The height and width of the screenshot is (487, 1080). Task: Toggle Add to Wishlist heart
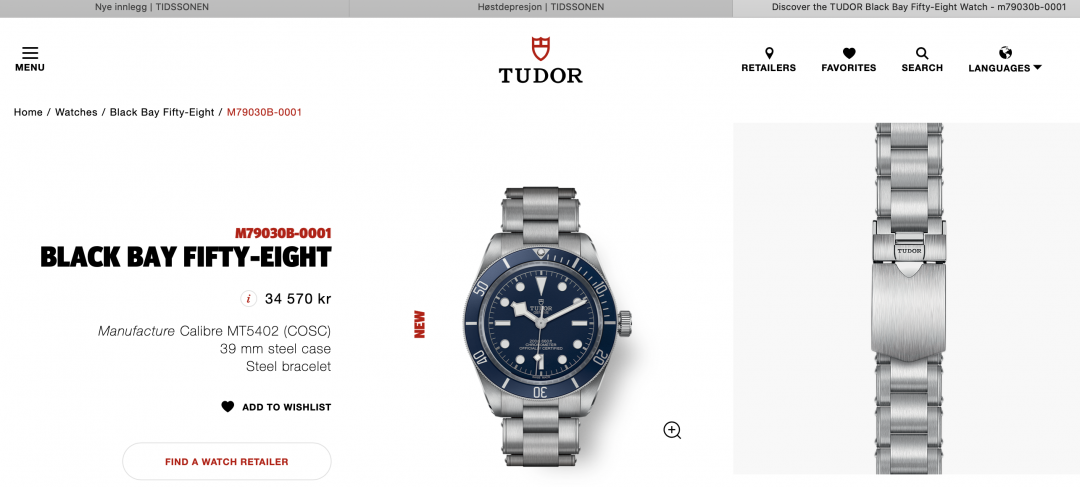pos(227,407)
